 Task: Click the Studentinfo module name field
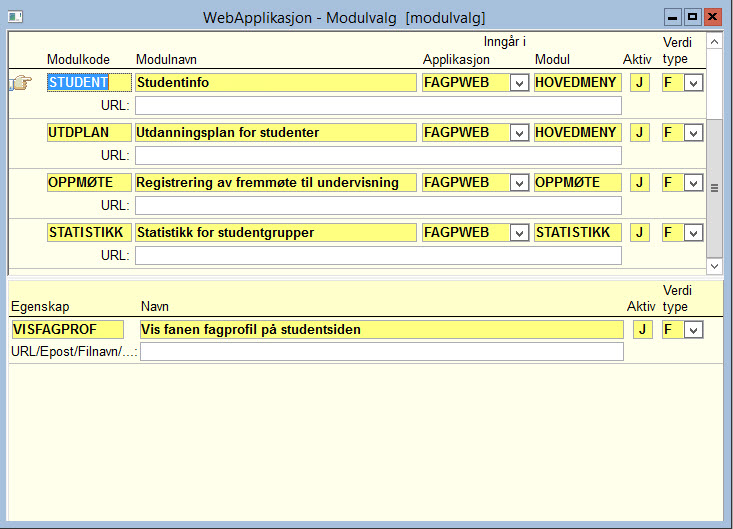click(276, 83)
